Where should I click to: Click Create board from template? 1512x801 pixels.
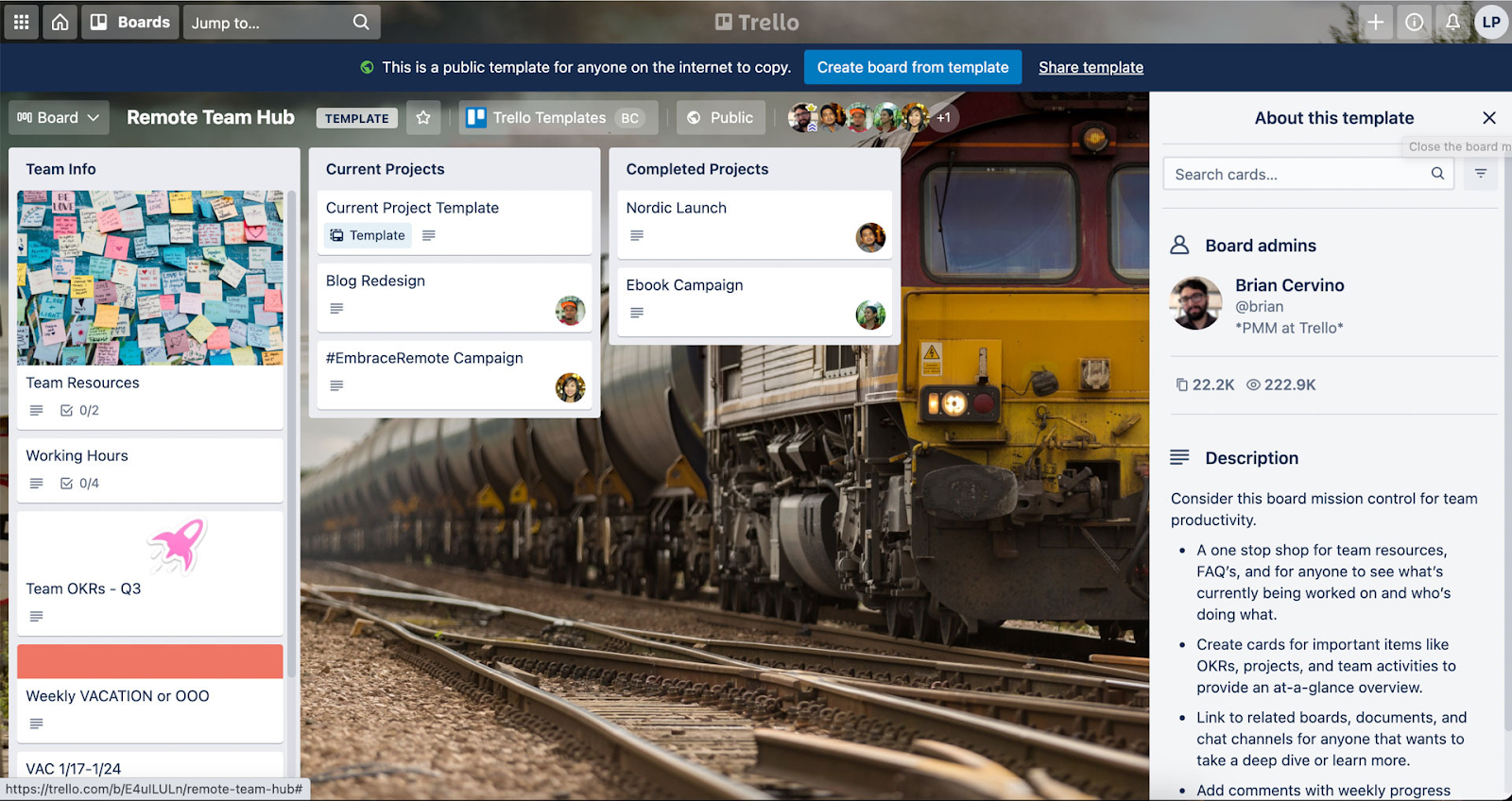pos(913,67)
